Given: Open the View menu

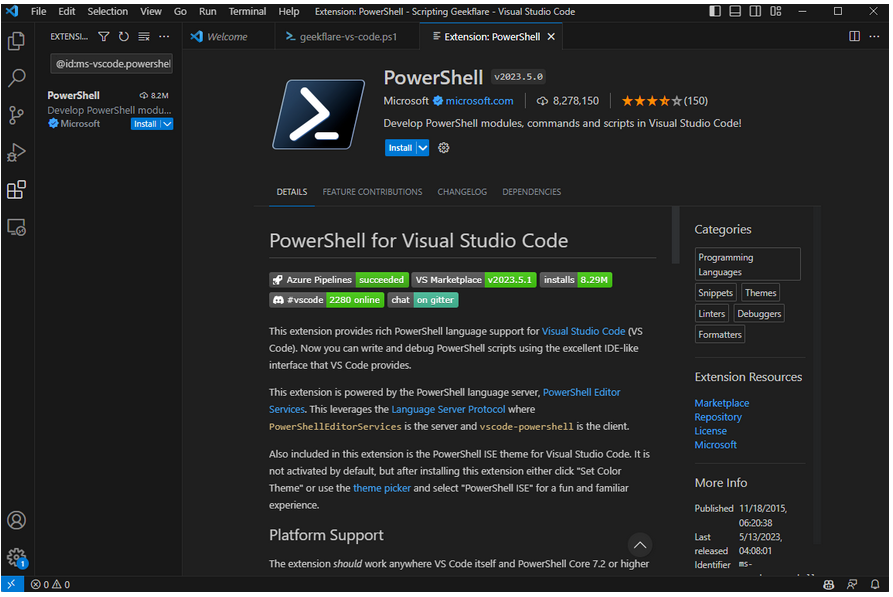Looking at the screenshot, I should pyautogui.click(x=151, y=11).
